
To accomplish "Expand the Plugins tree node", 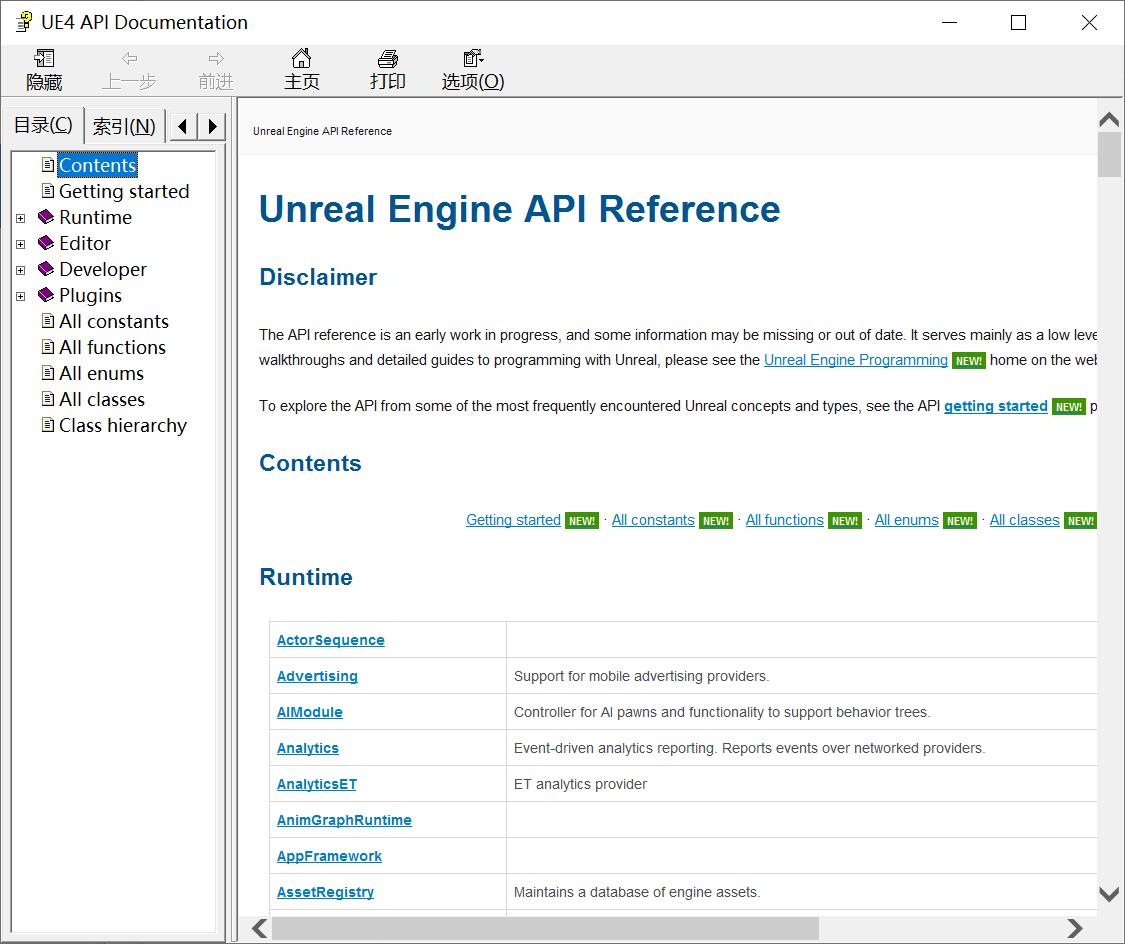I will (x=21, y=296).
